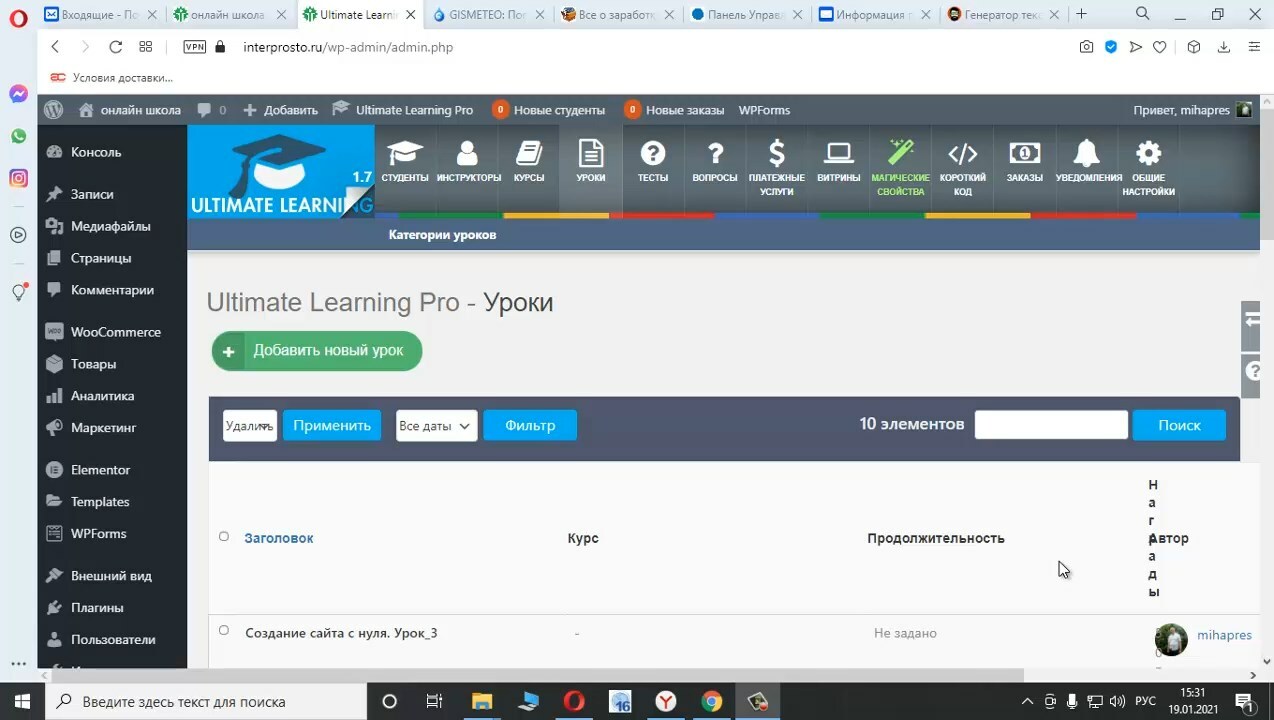The image size is (1274, 720).
Task: Open the downloads icon in the browser toolbar
Action: (1223, 47)
